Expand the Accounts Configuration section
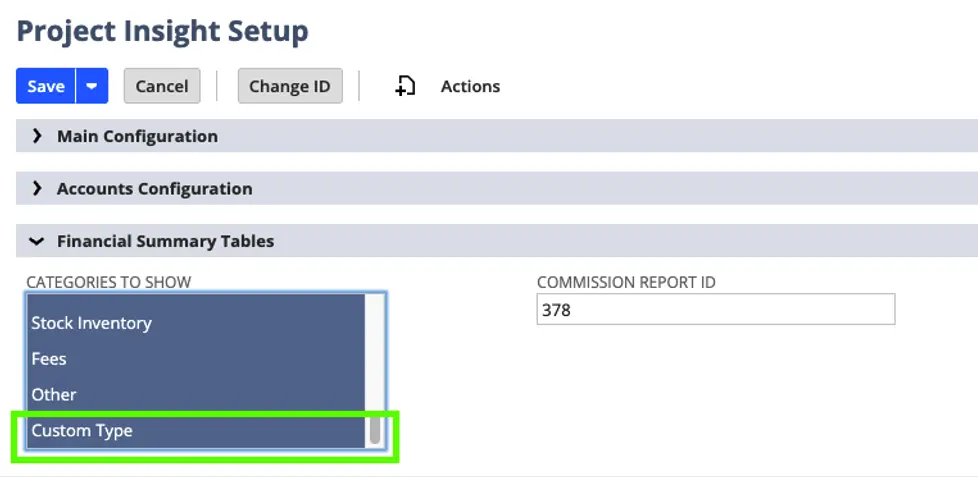 154,188
